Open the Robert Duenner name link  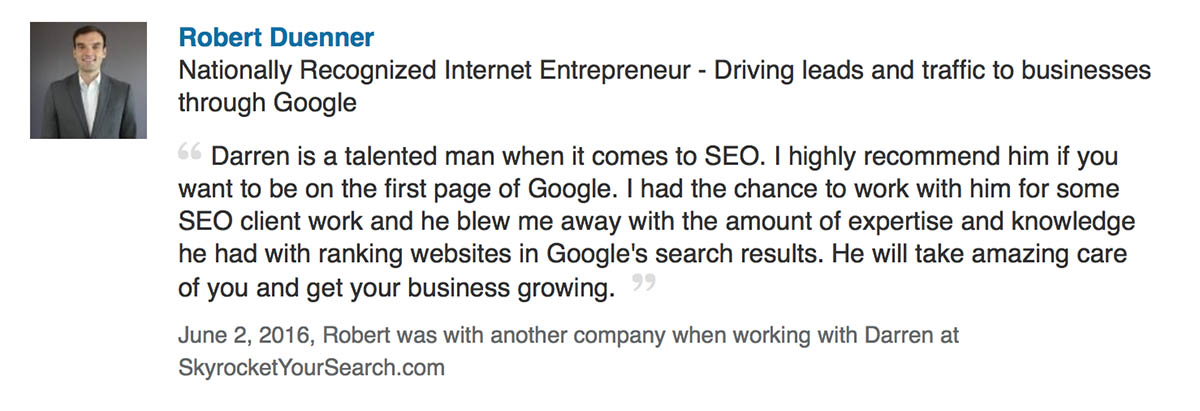[x=276, y=39]
